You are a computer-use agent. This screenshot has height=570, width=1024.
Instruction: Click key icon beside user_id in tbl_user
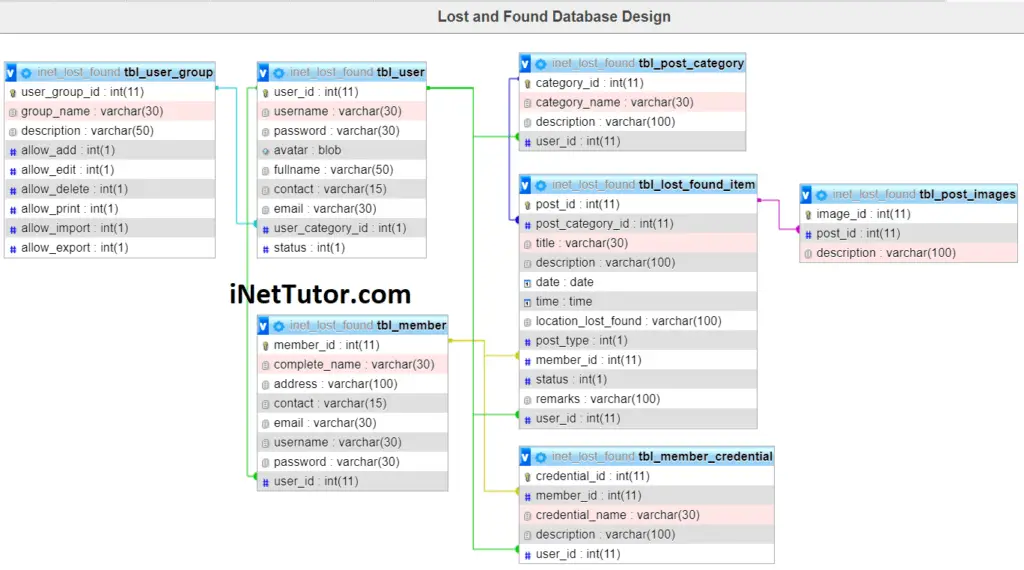point(265,93)
